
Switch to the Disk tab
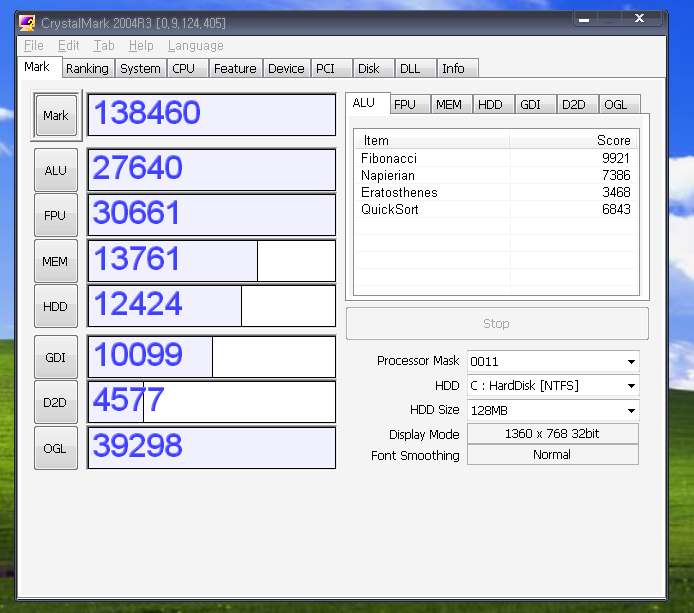coord(373,69)
